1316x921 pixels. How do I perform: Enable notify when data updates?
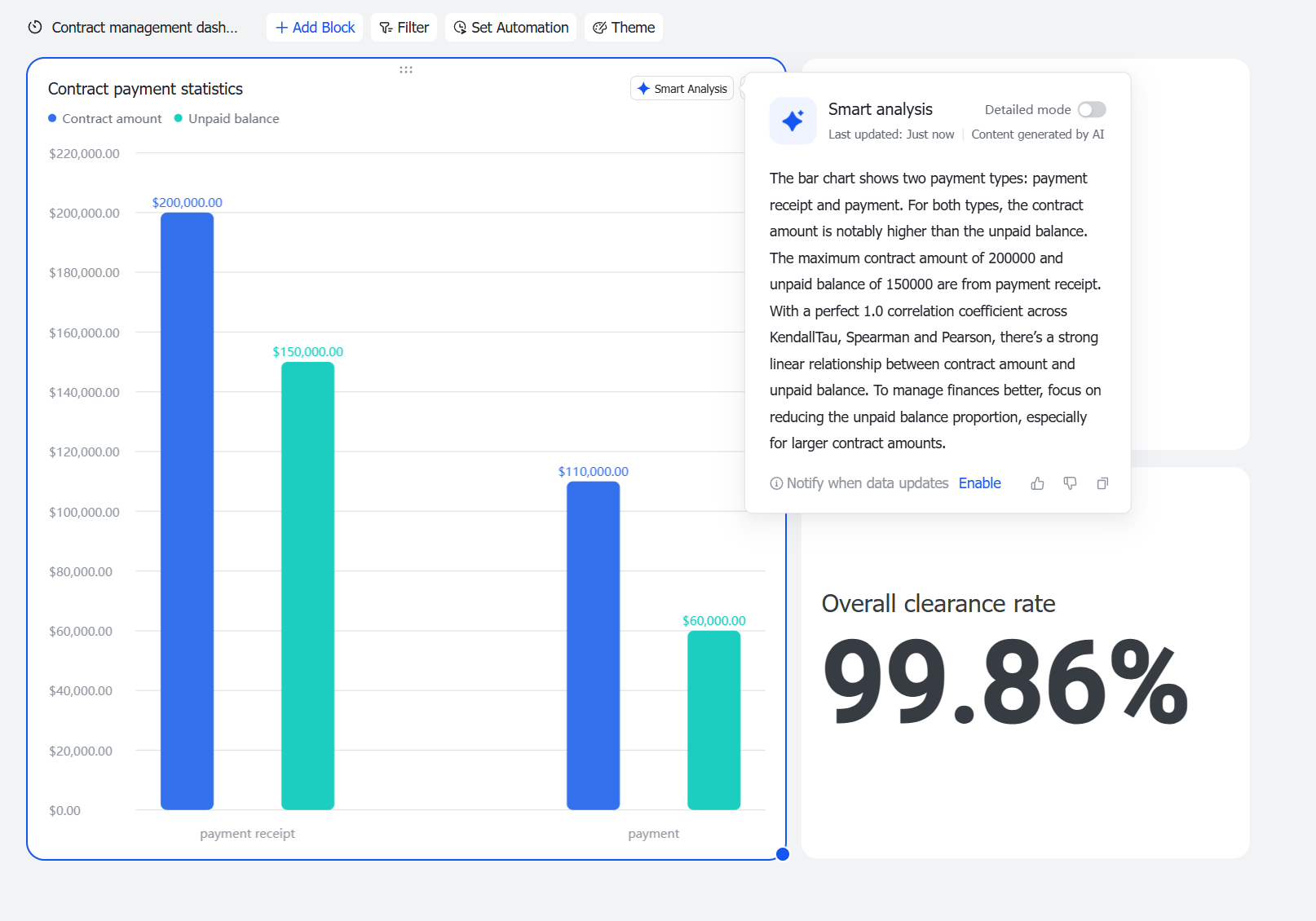point(979,483)
